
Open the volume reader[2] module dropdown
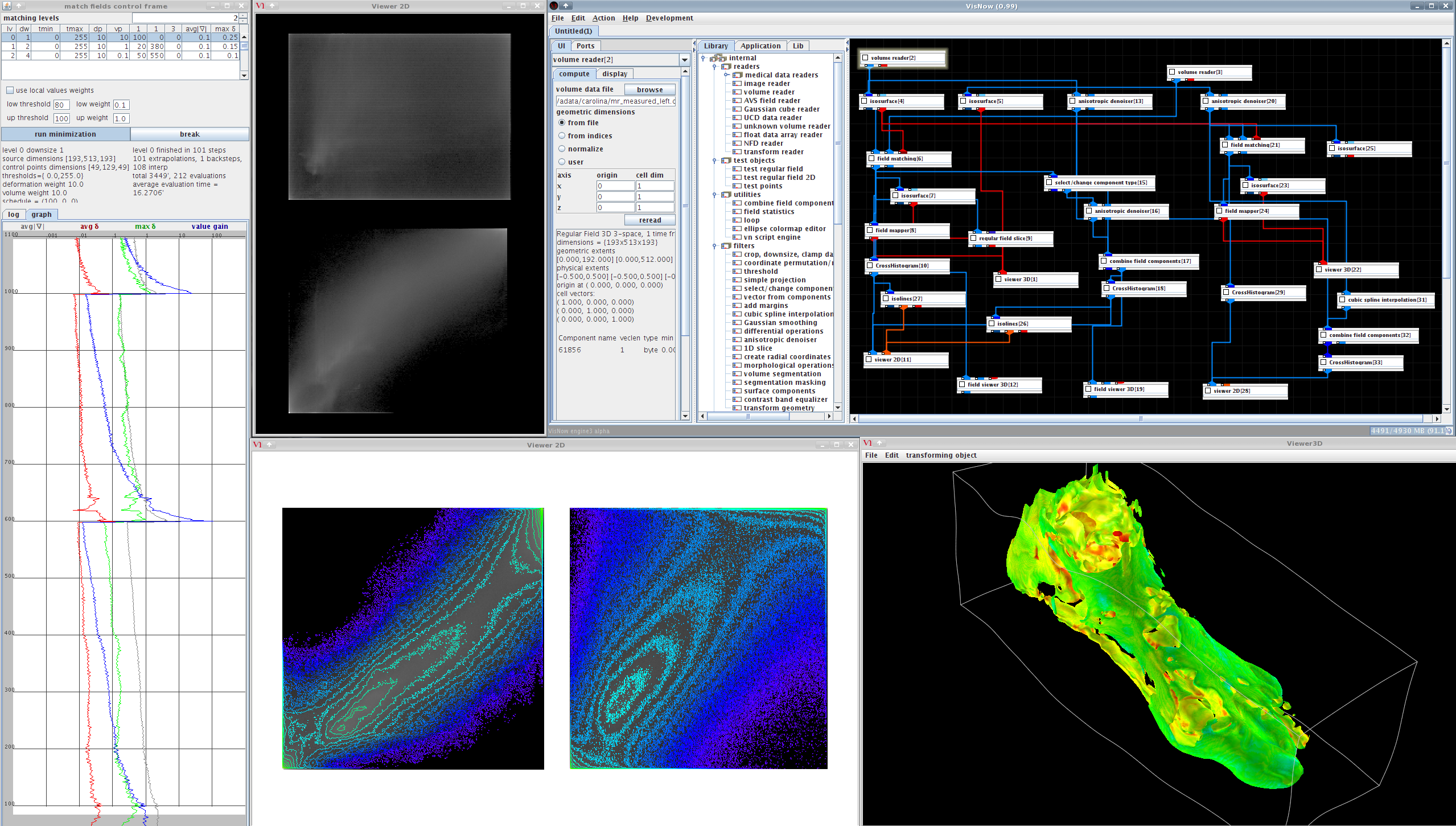point(684,60)
